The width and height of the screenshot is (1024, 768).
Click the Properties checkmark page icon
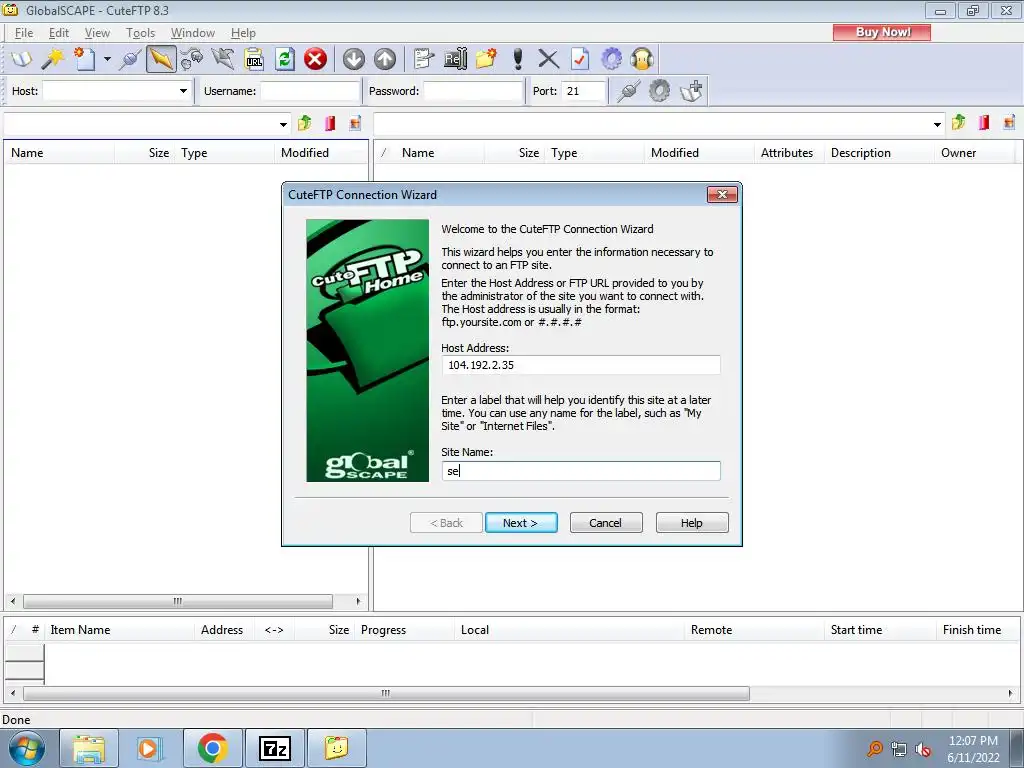580,59
